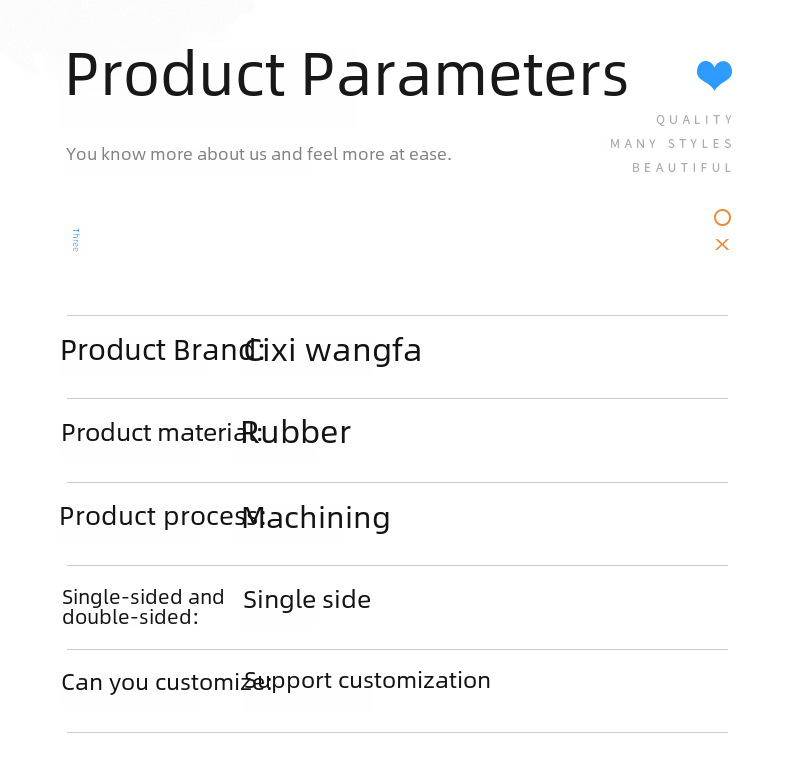Click the "Single-sided and double-sided" label
The height and width of the screenshot is (765, 790).
pos(143,607)
